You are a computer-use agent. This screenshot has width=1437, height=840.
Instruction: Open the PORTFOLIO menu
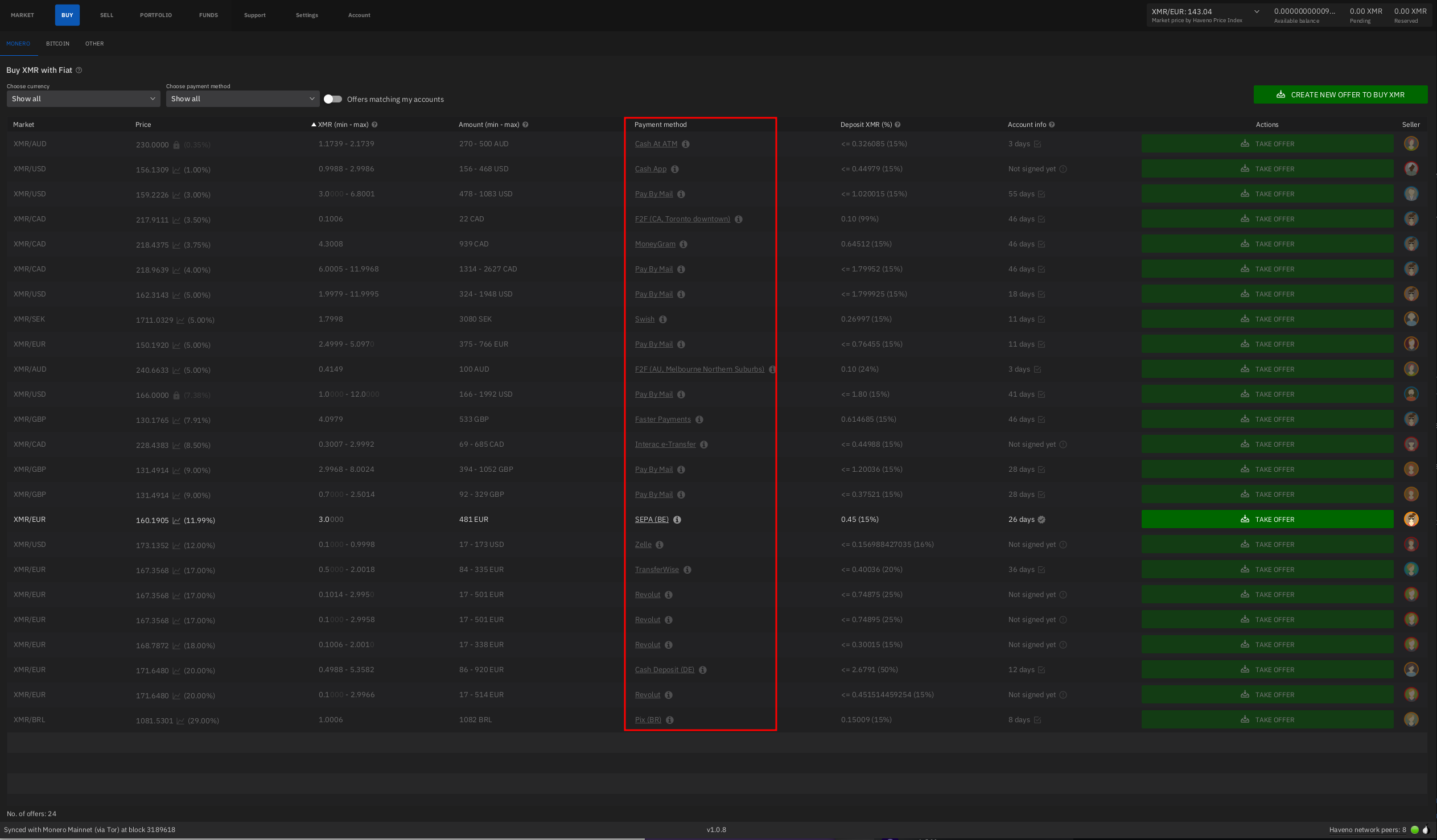click(156, 15)
